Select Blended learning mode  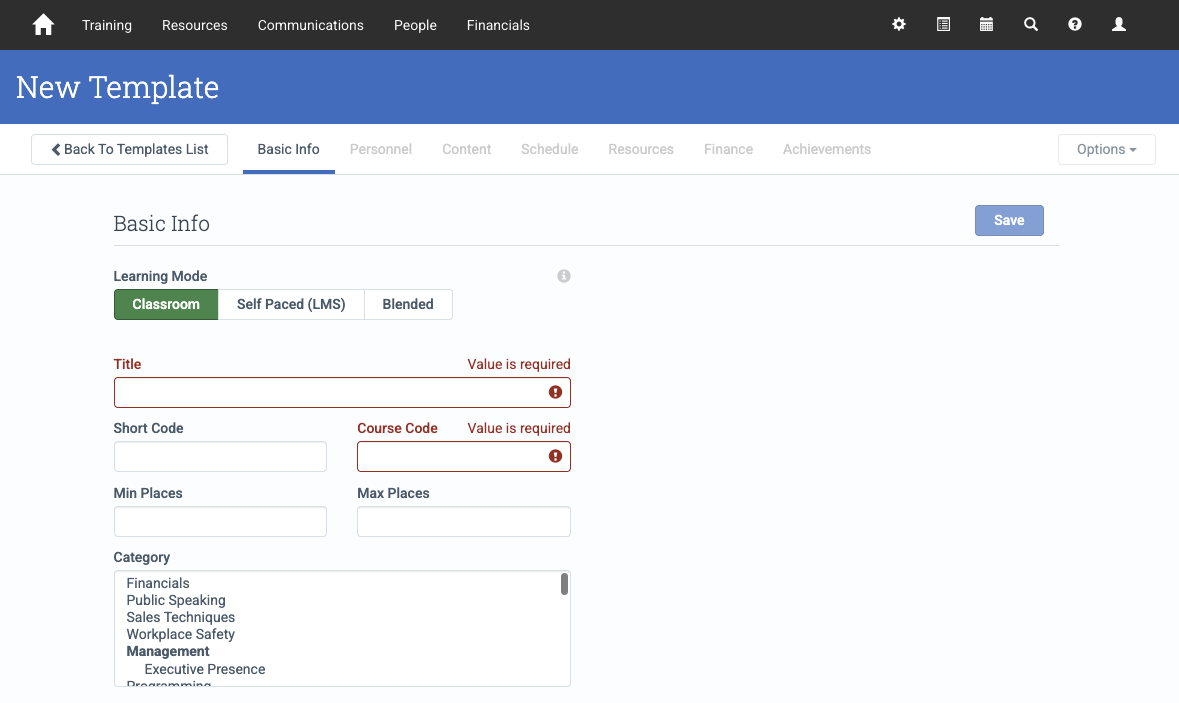pos(408,305)
